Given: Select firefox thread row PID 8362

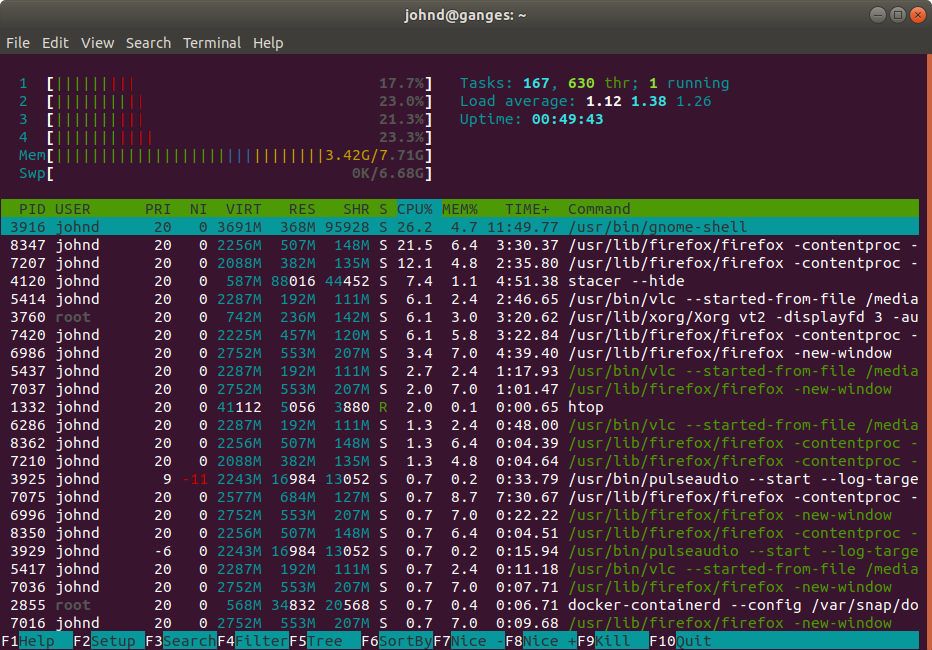Looking at the screenshot, I should (x=459, y=443).
